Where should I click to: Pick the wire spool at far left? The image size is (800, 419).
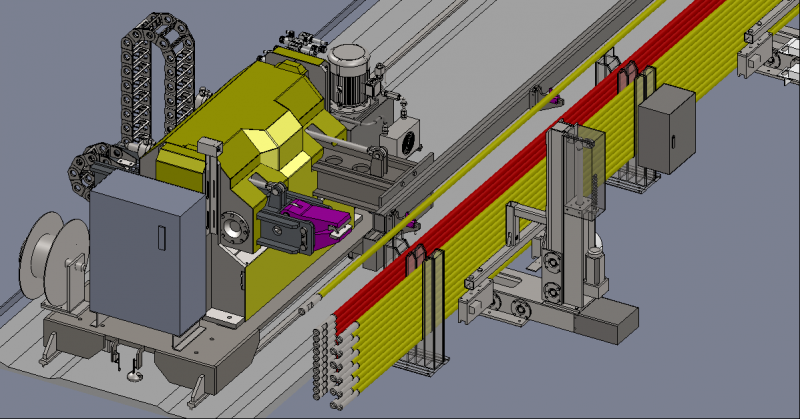[47, 255]
